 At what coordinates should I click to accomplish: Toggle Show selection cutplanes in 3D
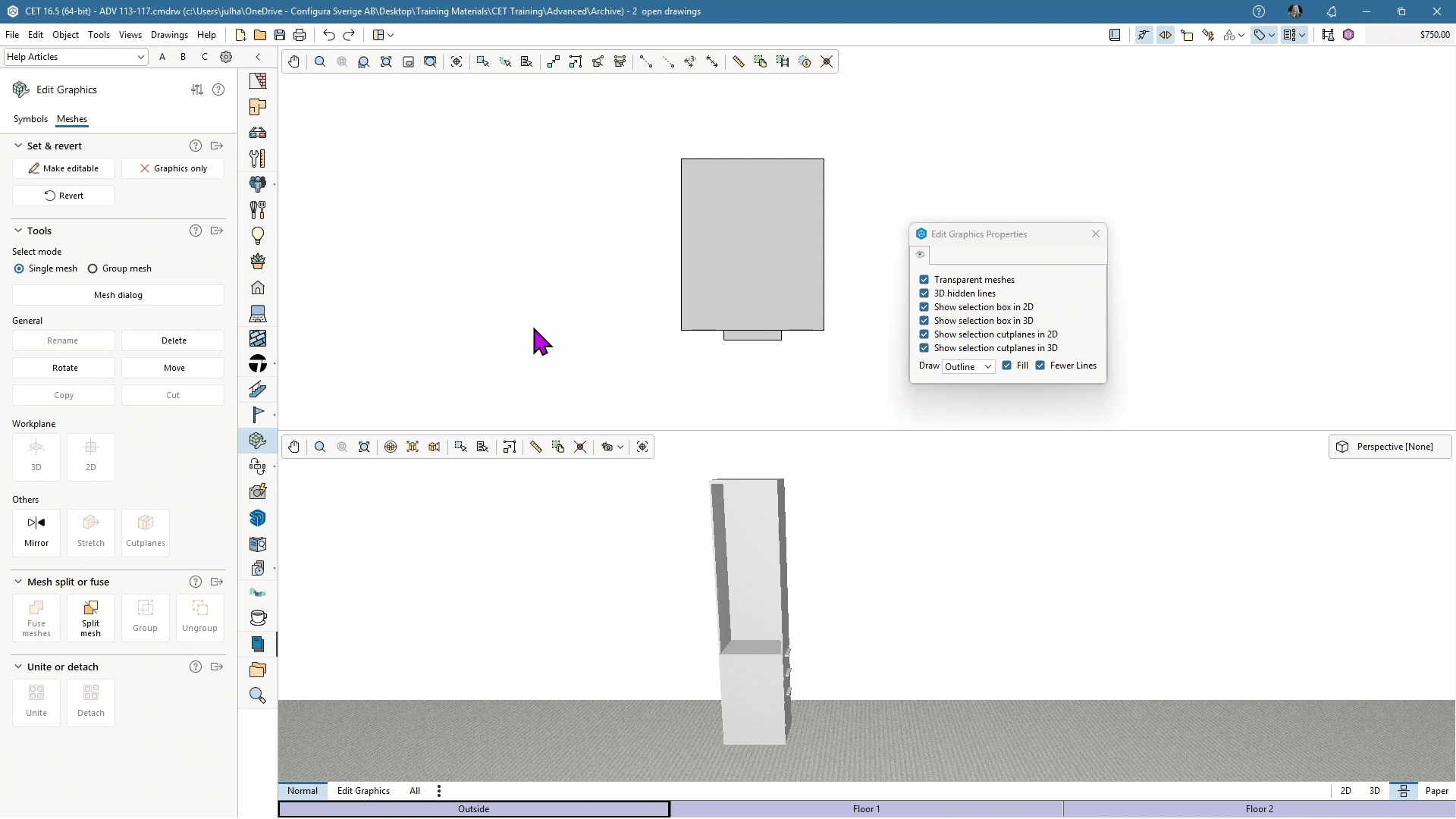924,348
